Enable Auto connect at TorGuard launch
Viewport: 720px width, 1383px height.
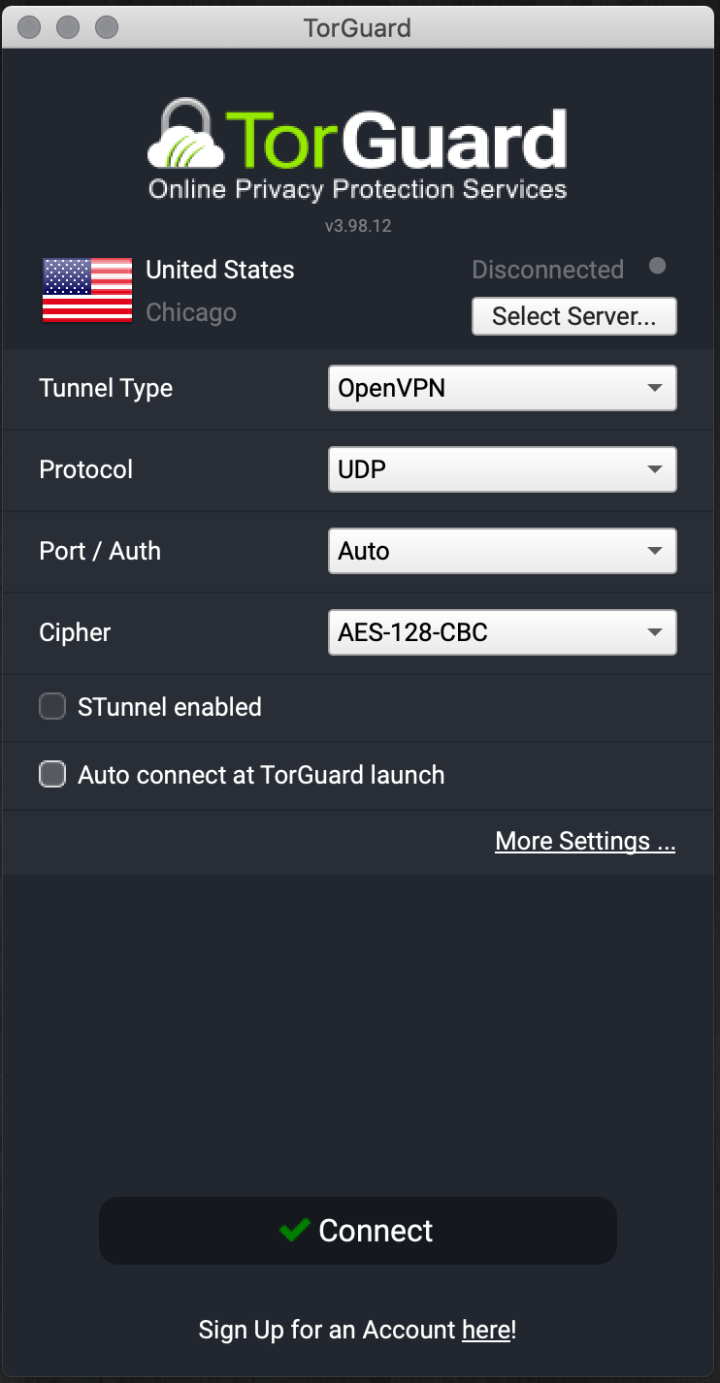[x=52, y=774]
